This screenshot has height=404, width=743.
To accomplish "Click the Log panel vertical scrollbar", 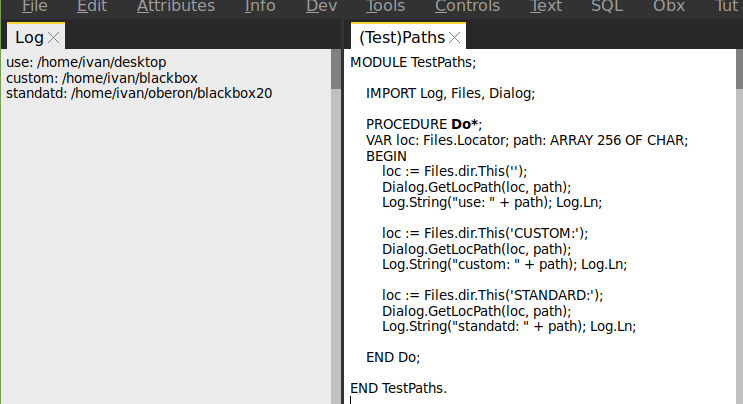I will [336, 200].
